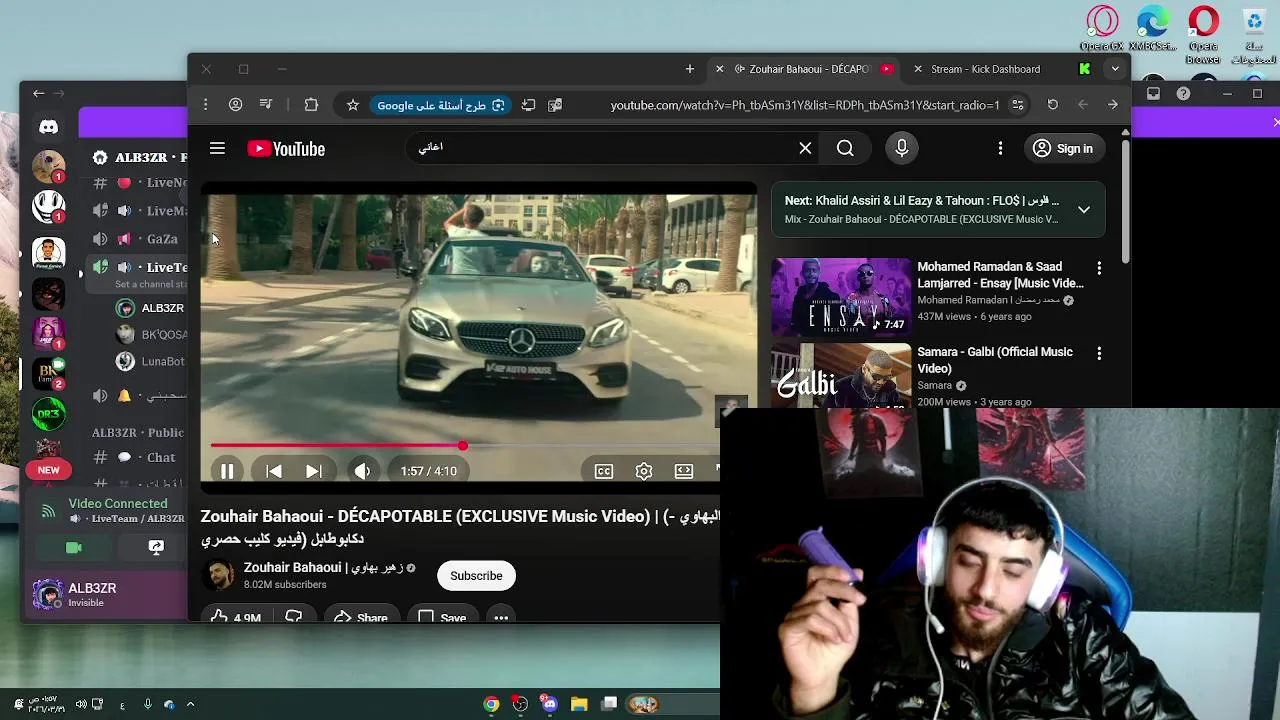Open File Explorer from the taskbar
The width and height of the screenshot is (1280, 720).
[x=578, y=704]
